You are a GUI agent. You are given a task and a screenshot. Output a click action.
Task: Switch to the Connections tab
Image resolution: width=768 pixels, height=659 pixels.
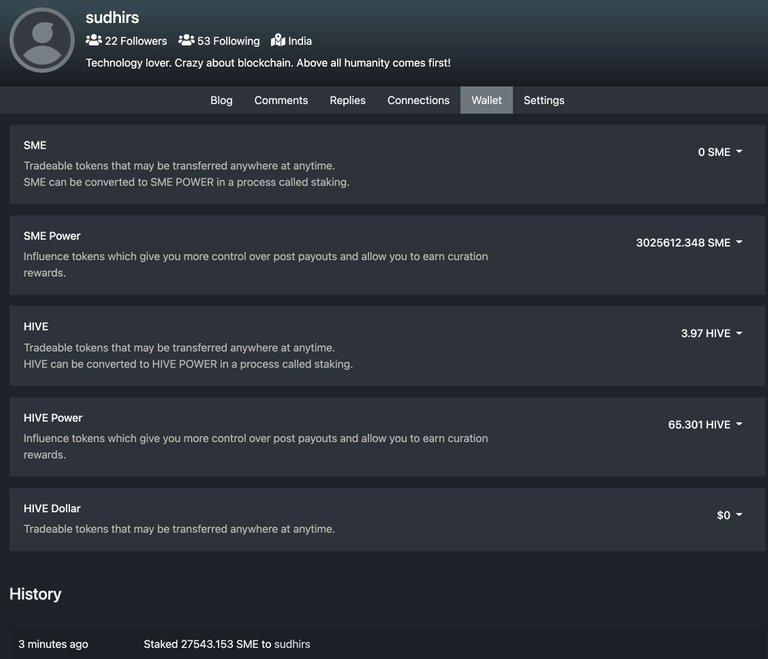[x=418, y=100]
